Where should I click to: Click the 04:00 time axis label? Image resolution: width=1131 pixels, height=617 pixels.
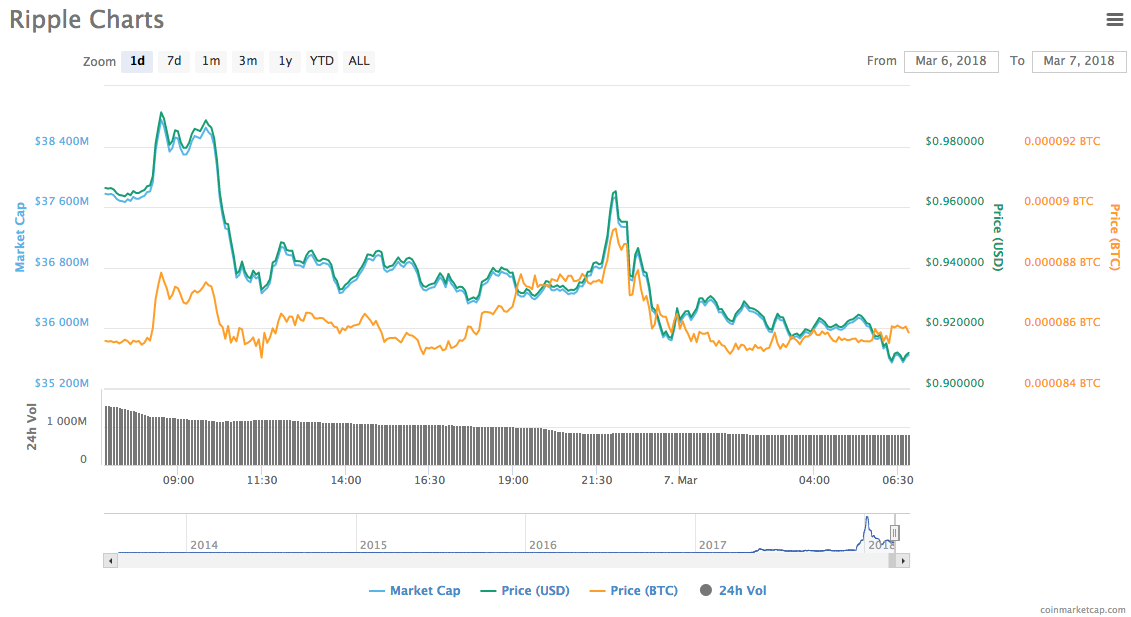(x=814, y=480)
